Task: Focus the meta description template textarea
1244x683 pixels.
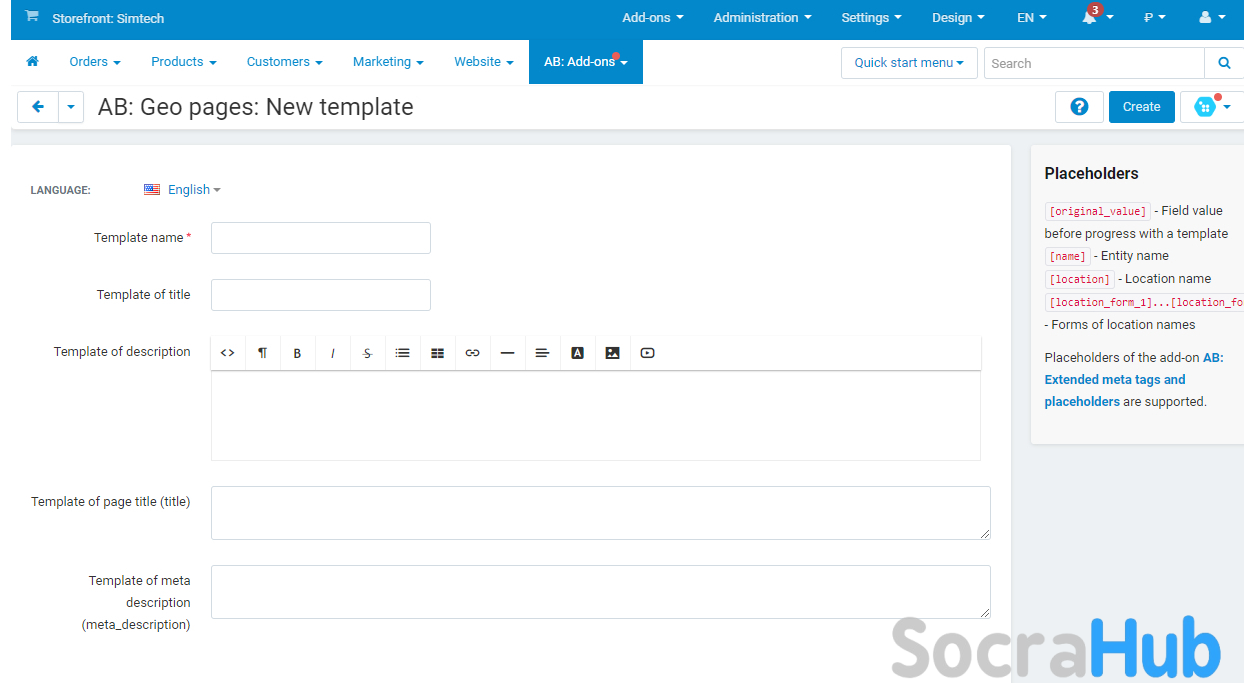Action: click(601, 592)
